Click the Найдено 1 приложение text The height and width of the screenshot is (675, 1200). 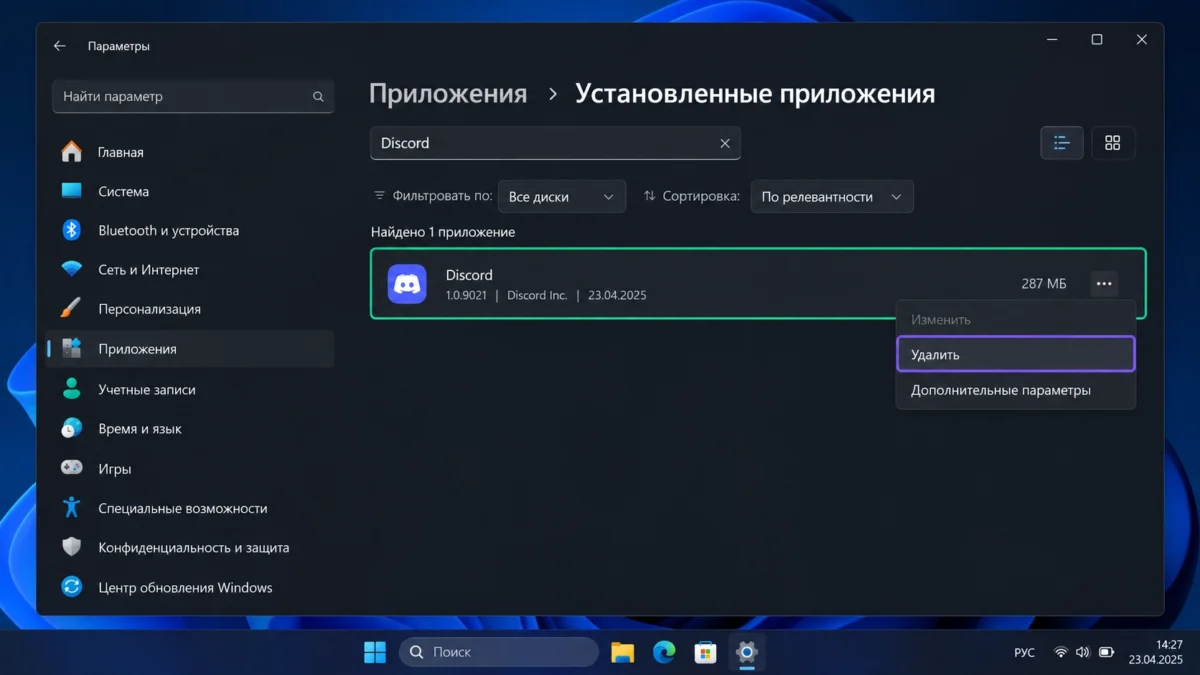[443, 232]
